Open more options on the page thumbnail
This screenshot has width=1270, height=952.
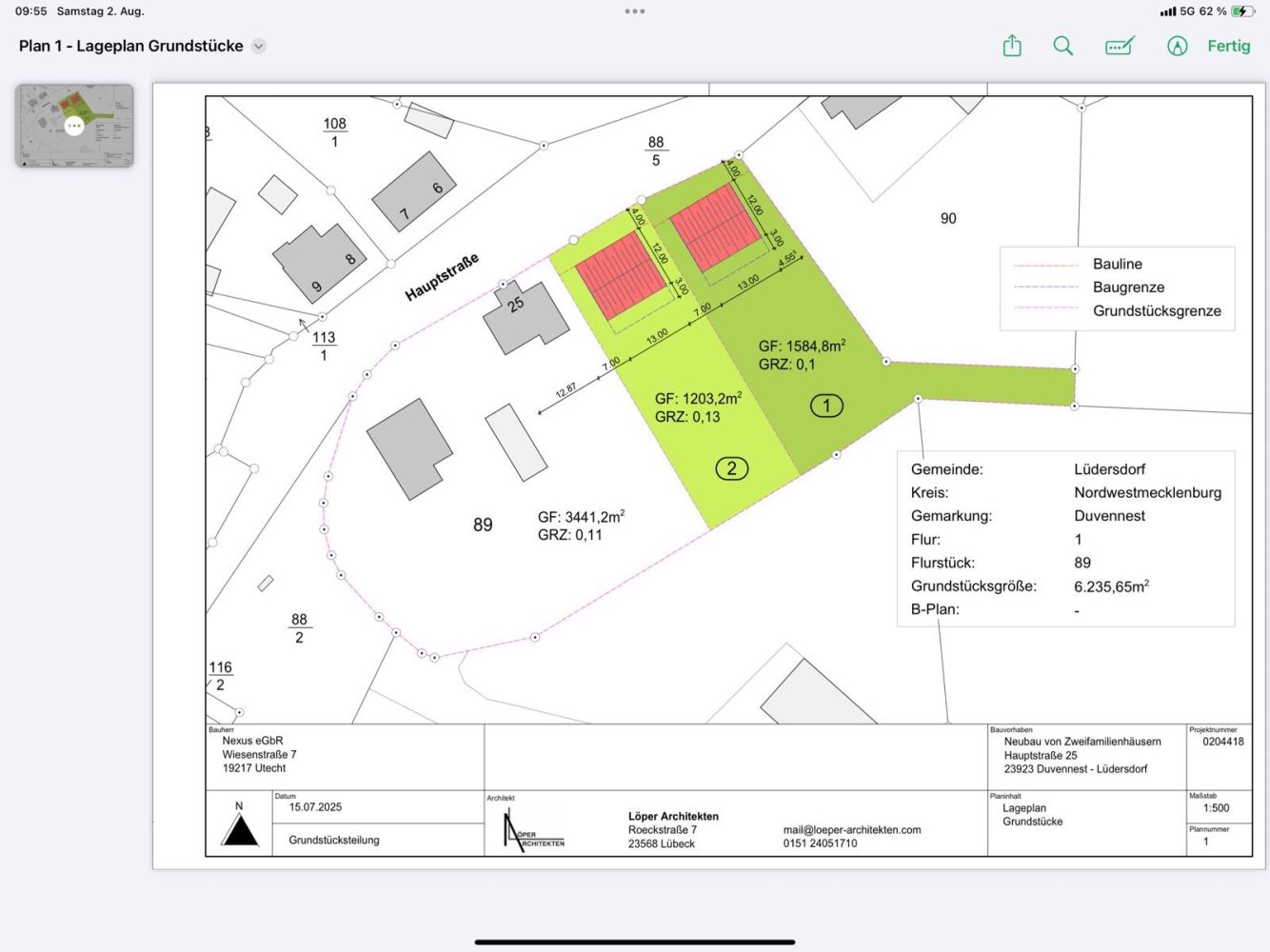point(73,125)
